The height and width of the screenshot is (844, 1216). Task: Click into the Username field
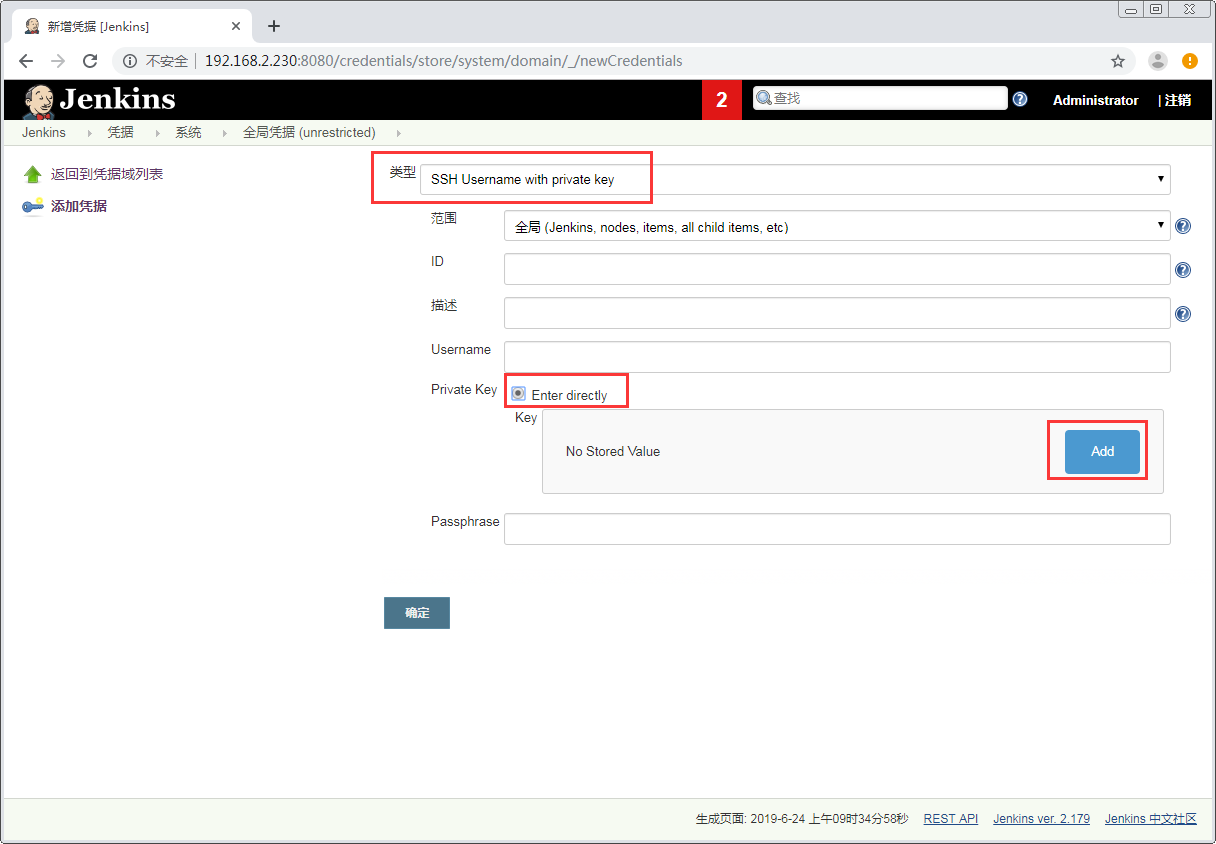(837, 357)
